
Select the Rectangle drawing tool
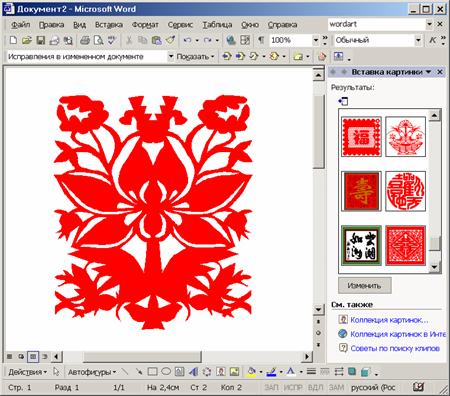152,371
